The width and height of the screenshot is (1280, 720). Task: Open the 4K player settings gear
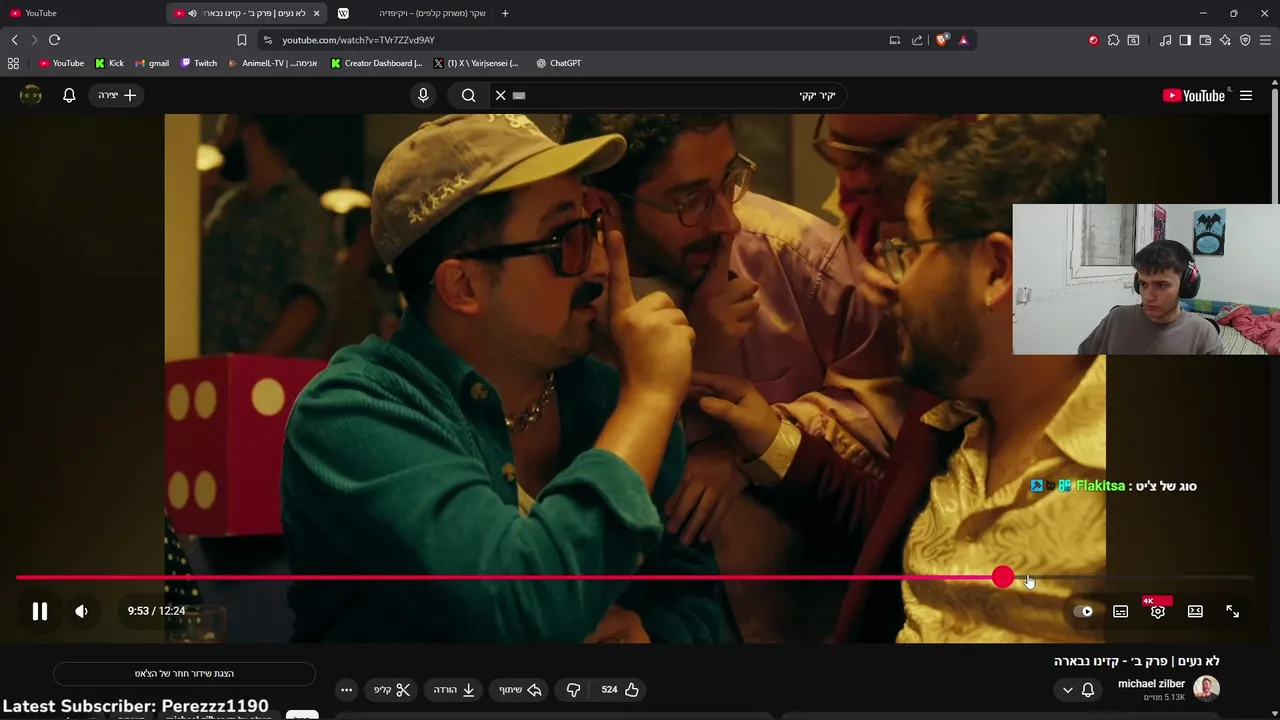pos(1158,611)
